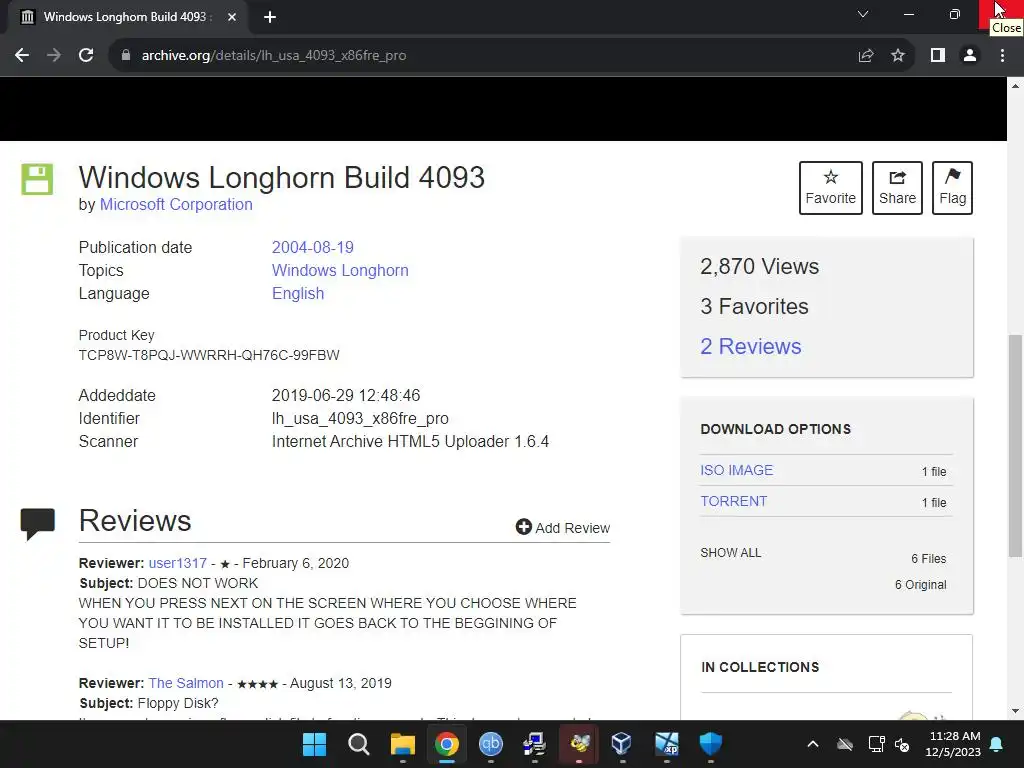
Task: Open the 2004-08-19 publication date link
Action: point(312,248)
